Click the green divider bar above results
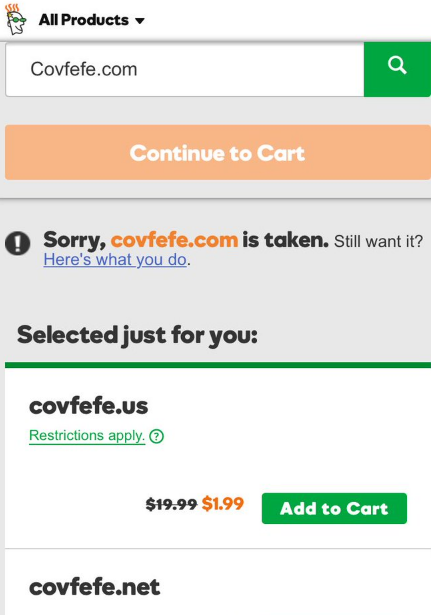Viewport: 431px width, 615px height. [218, 365]
